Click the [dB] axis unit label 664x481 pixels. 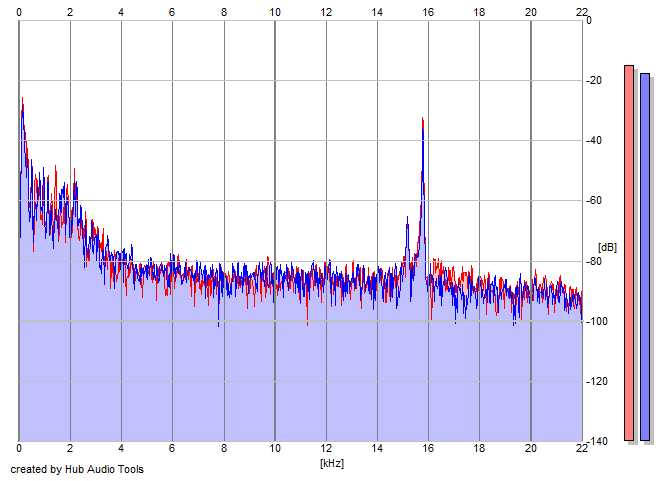(607, 248)
